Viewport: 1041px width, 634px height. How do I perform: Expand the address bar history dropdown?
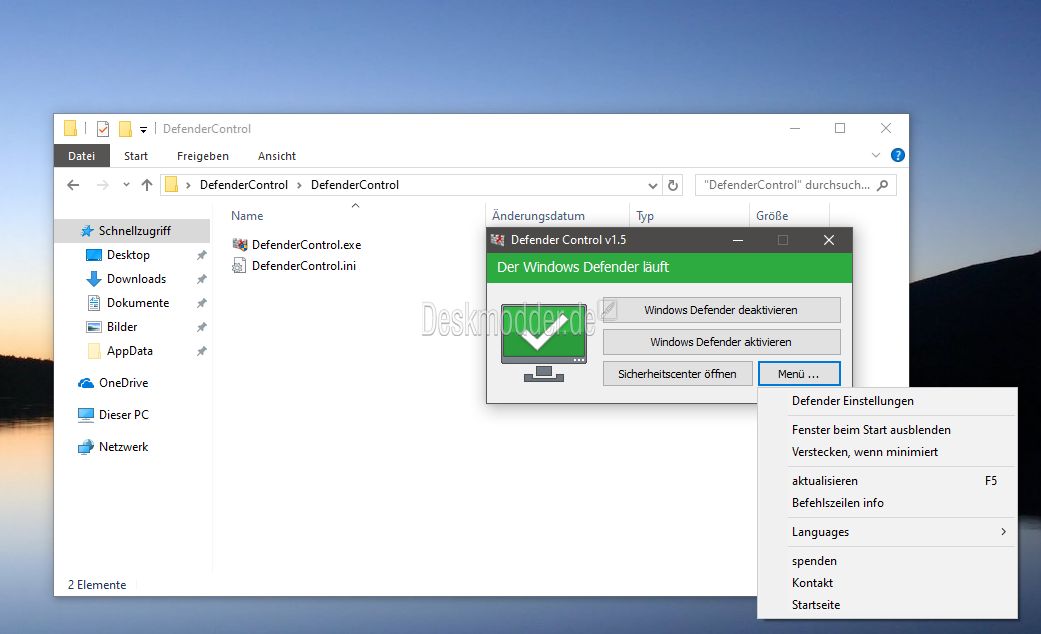tap(653, 186)
